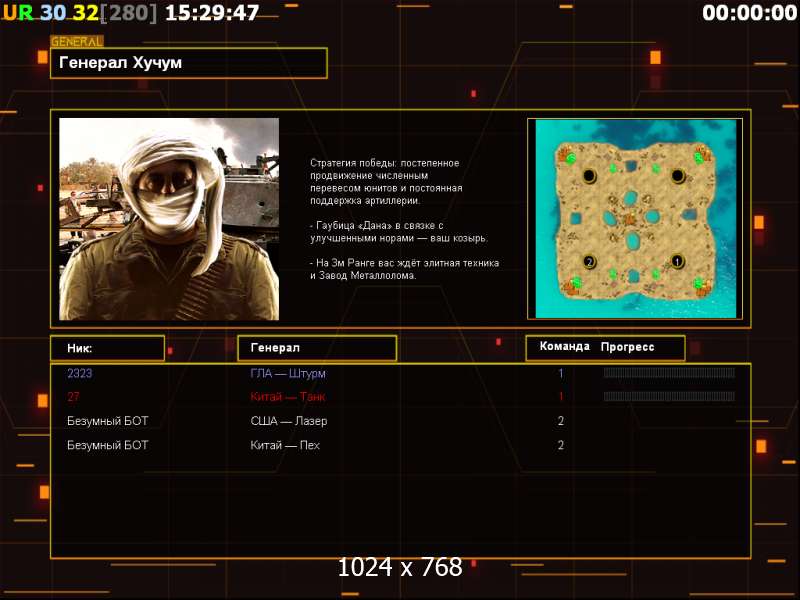Click 'ГЛА — Штурм' general entry
The height and width of the screenshot is (600, 800).
tap(288, 373)
